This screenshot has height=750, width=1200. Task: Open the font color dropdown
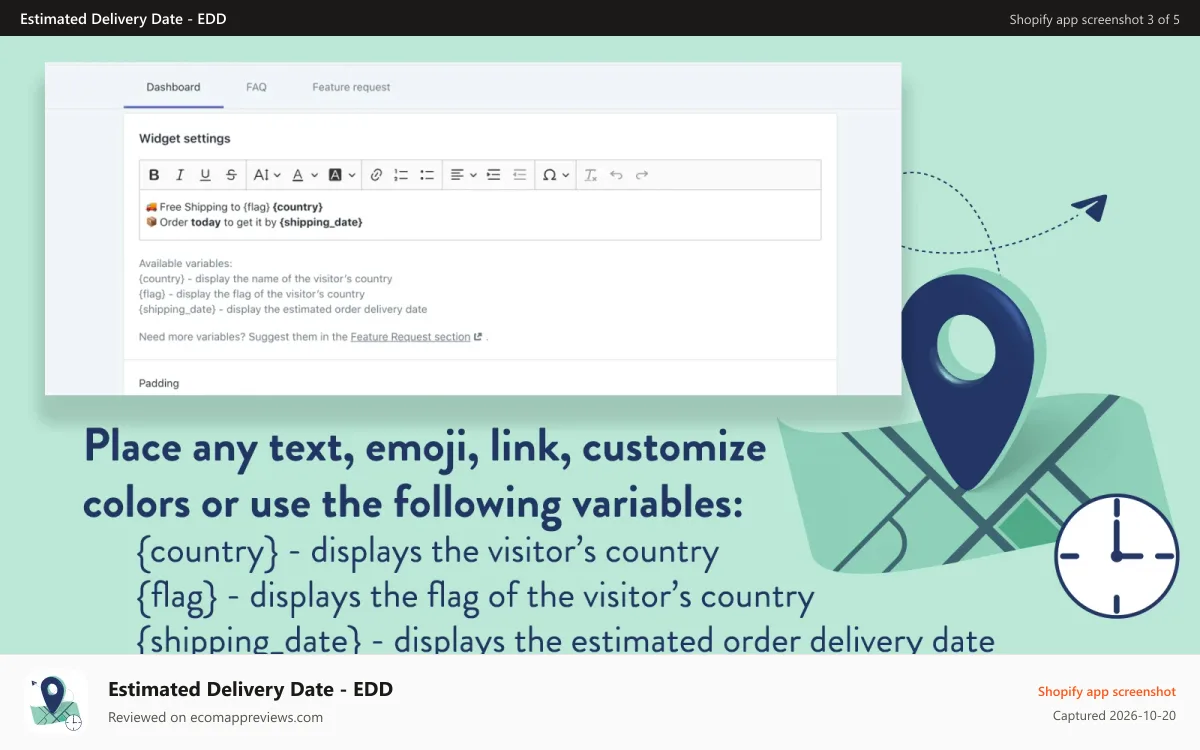304,175
